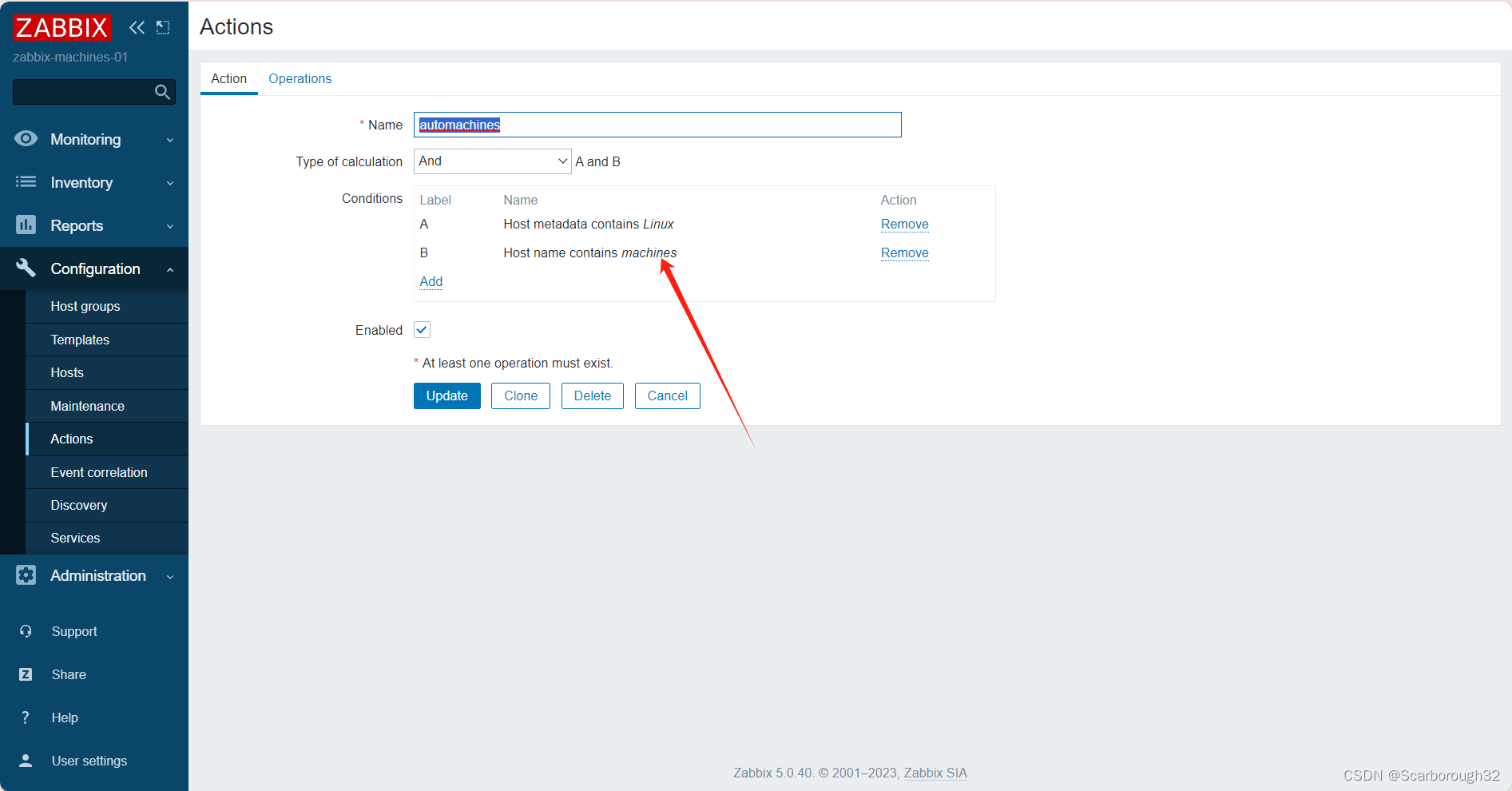Open Inventory via its list icon

point(26,182)
